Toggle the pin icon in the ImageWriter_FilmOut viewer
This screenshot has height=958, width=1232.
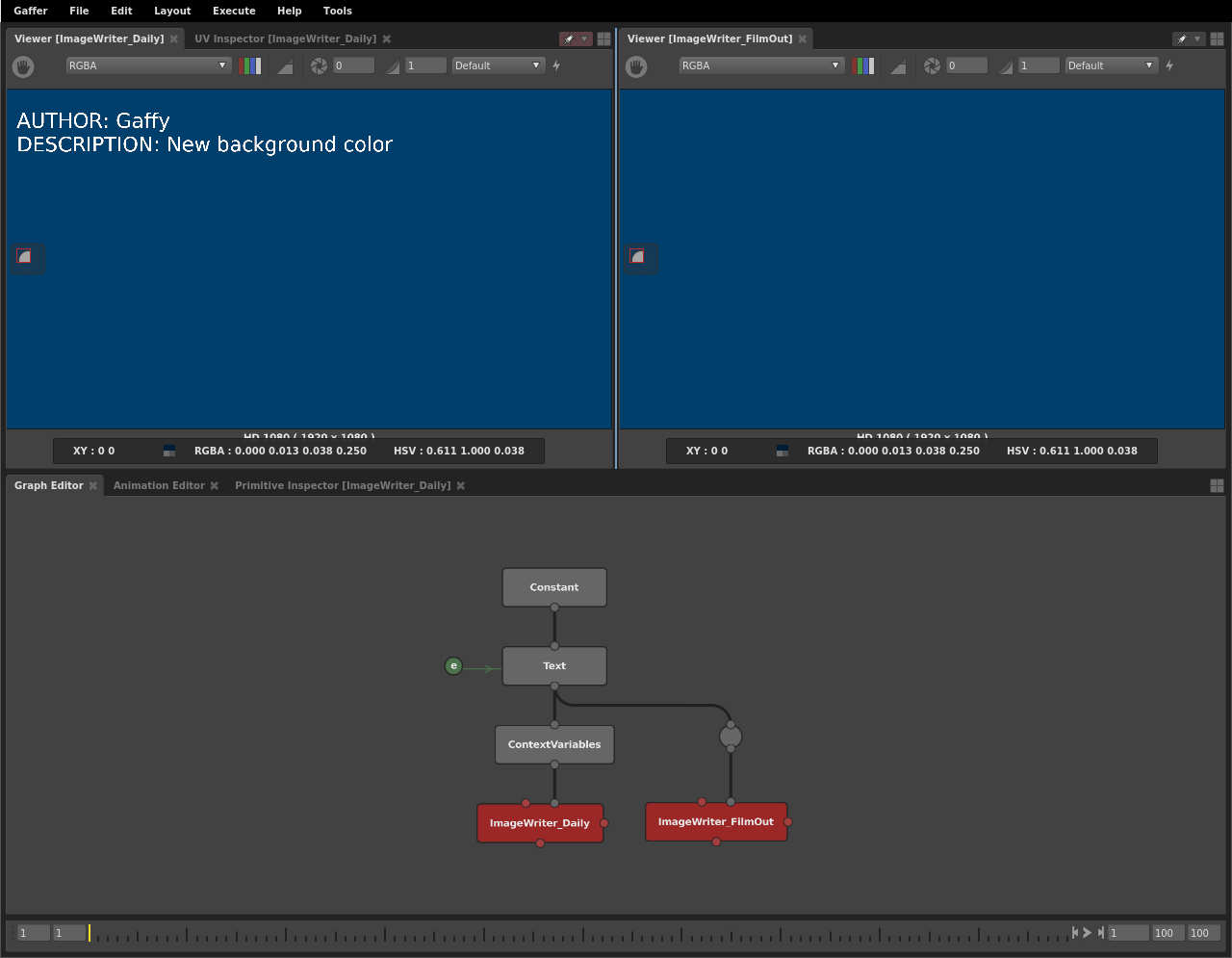(x=1183, y=39)
